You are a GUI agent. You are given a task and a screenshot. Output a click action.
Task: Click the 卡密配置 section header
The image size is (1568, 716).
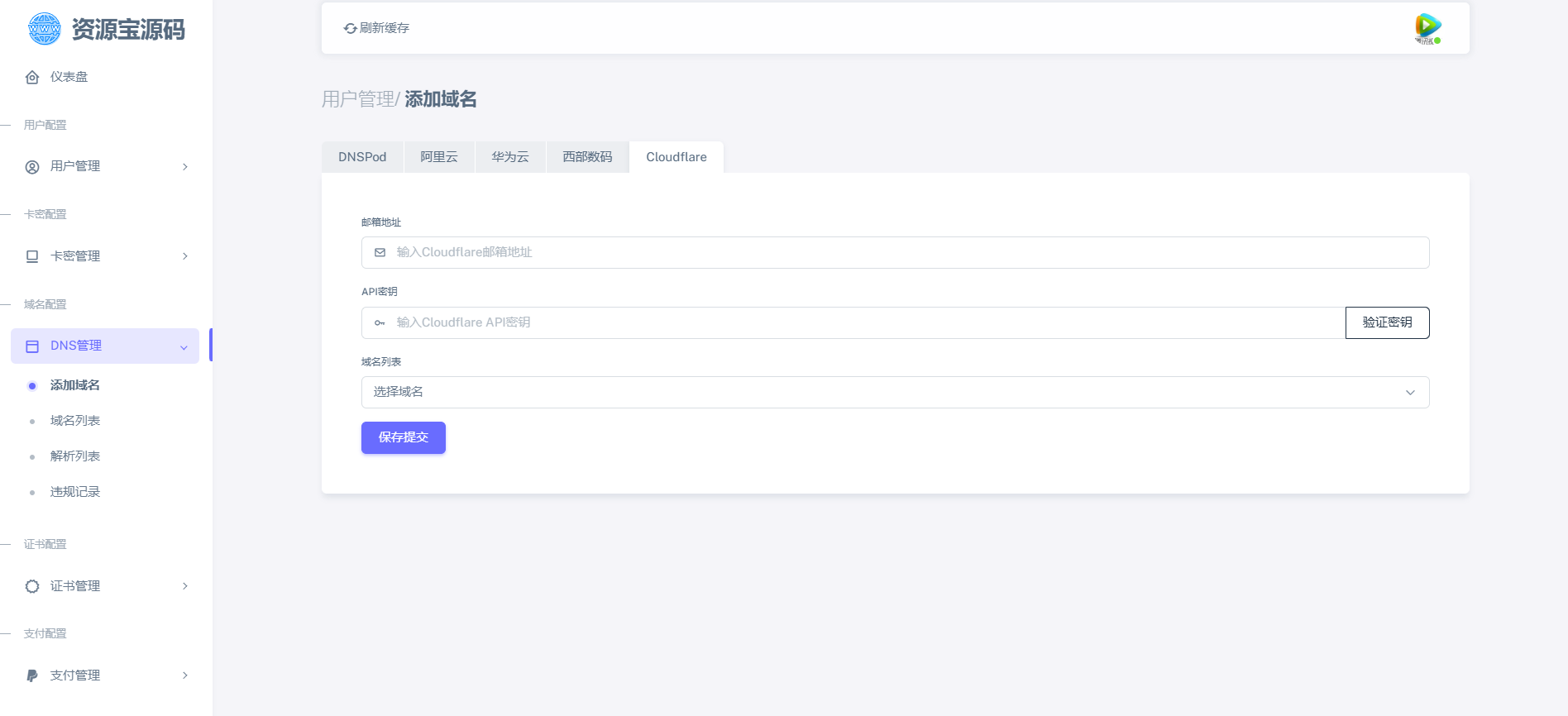coord(45,214)
